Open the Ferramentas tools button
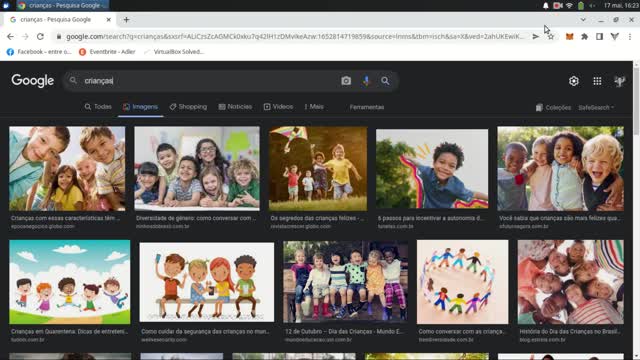This screenshot has height=360, width=640. point(367,107)
